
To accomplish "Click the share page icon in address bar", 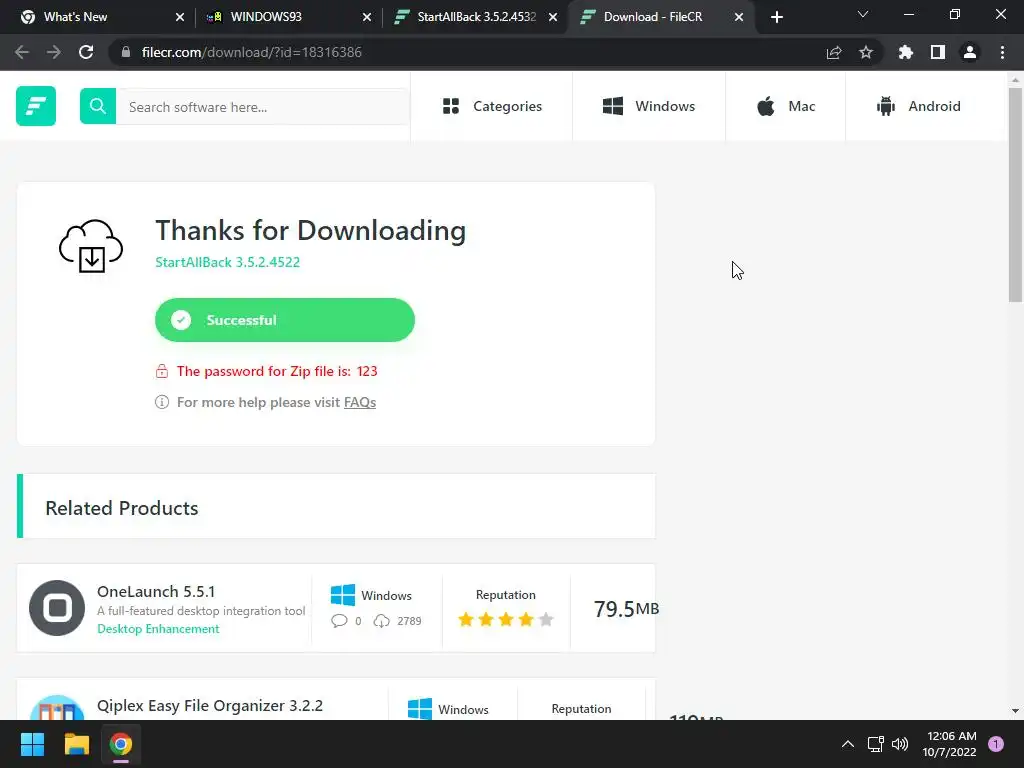I will [834, 52].
